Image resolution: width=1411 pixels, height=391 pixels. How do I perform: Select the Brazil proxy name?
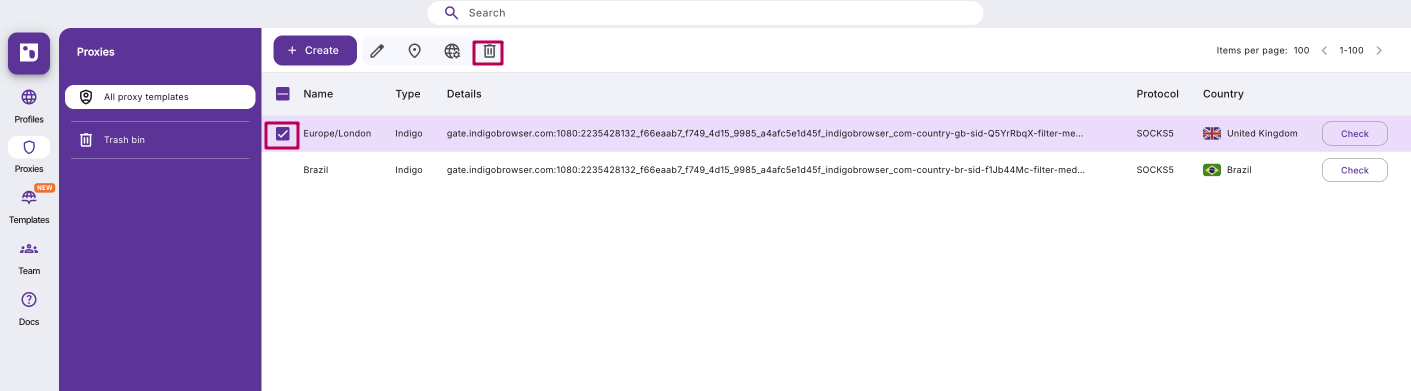pos(316,170)
